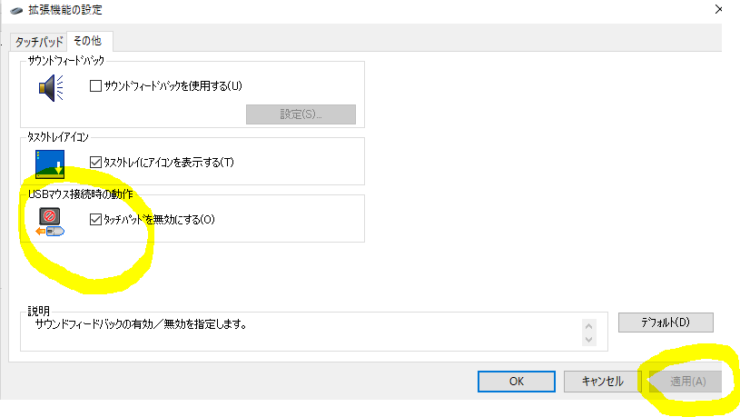Click the speaker icon in the sound feedback group
This screenshot has height=417, width=740.
pos(51,90)
